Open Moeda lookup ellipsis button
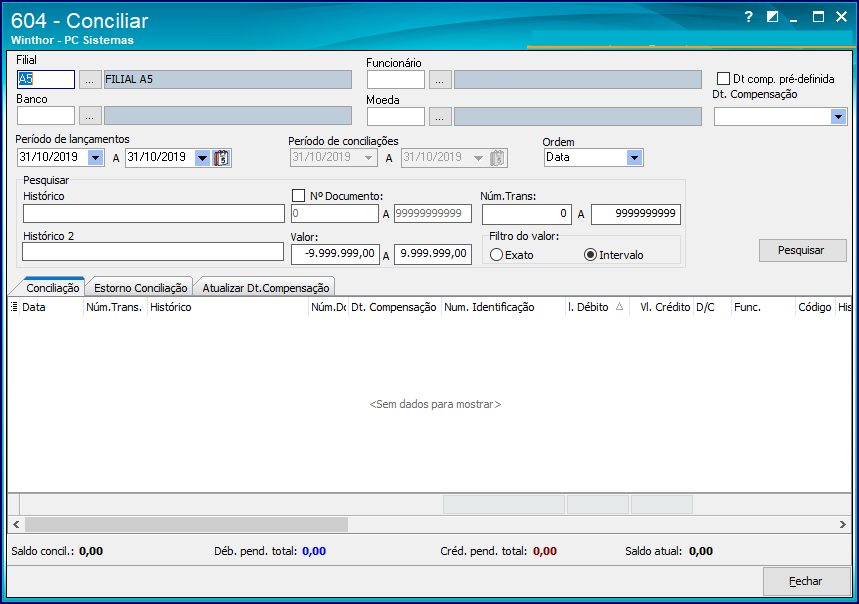859x604 pixels. coord(440,116)
